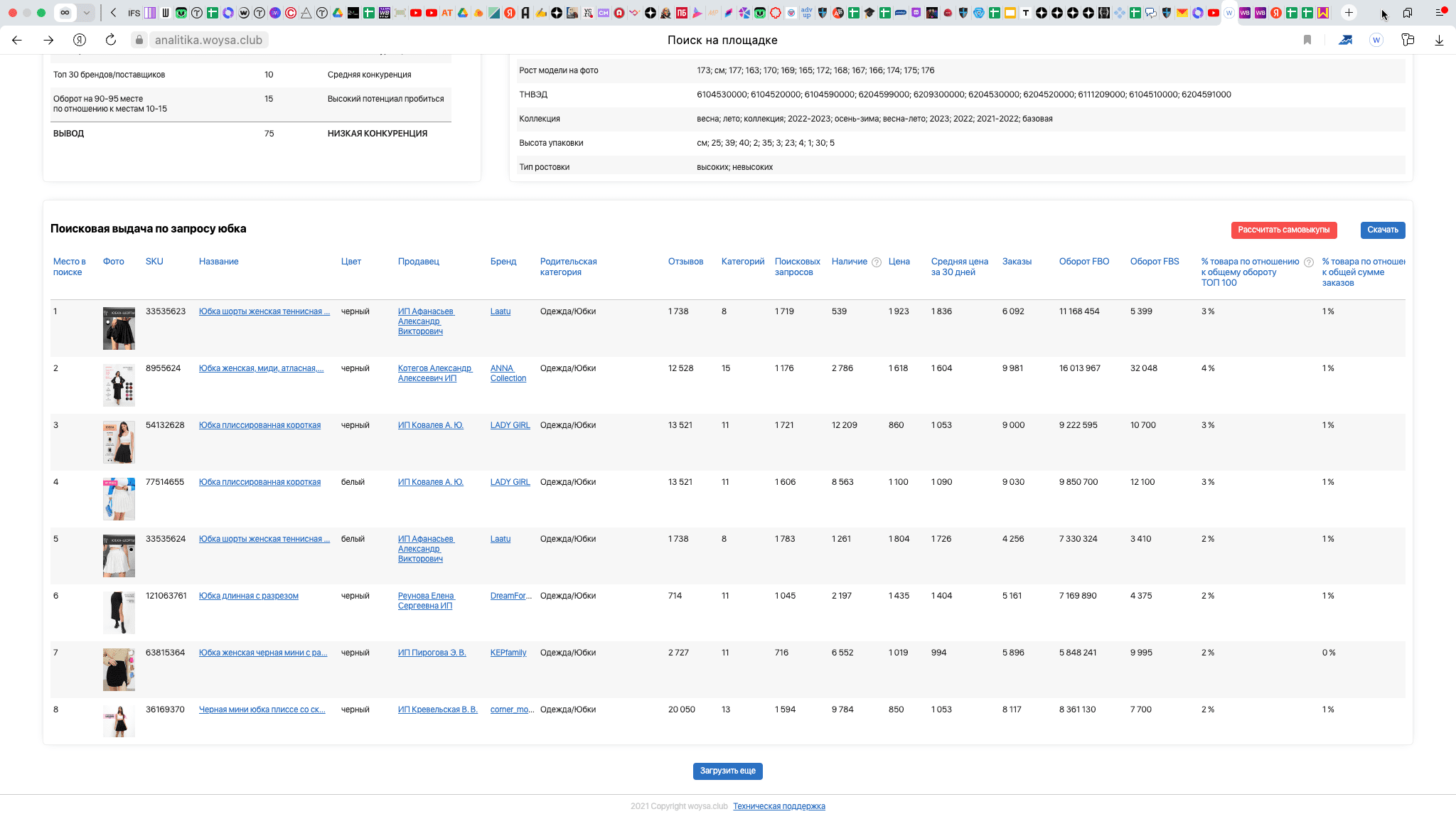Click the Техническая поддержка link
Image resolution: width=1456 pixels, height=819 pixels.
point(778,806)
